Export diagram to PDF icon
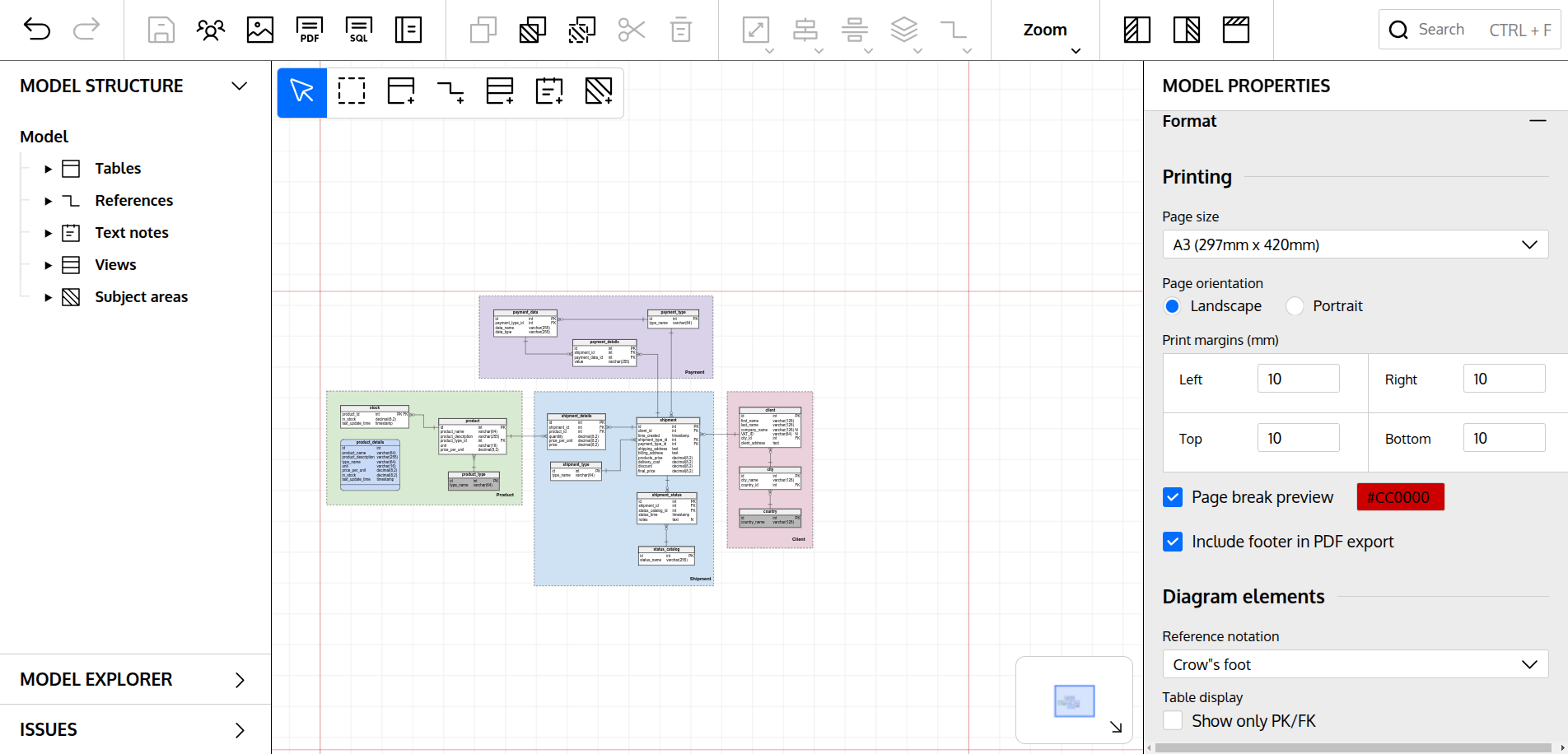Image resolution: width=1568 pixels, height=754 pixels. point(310,30)
